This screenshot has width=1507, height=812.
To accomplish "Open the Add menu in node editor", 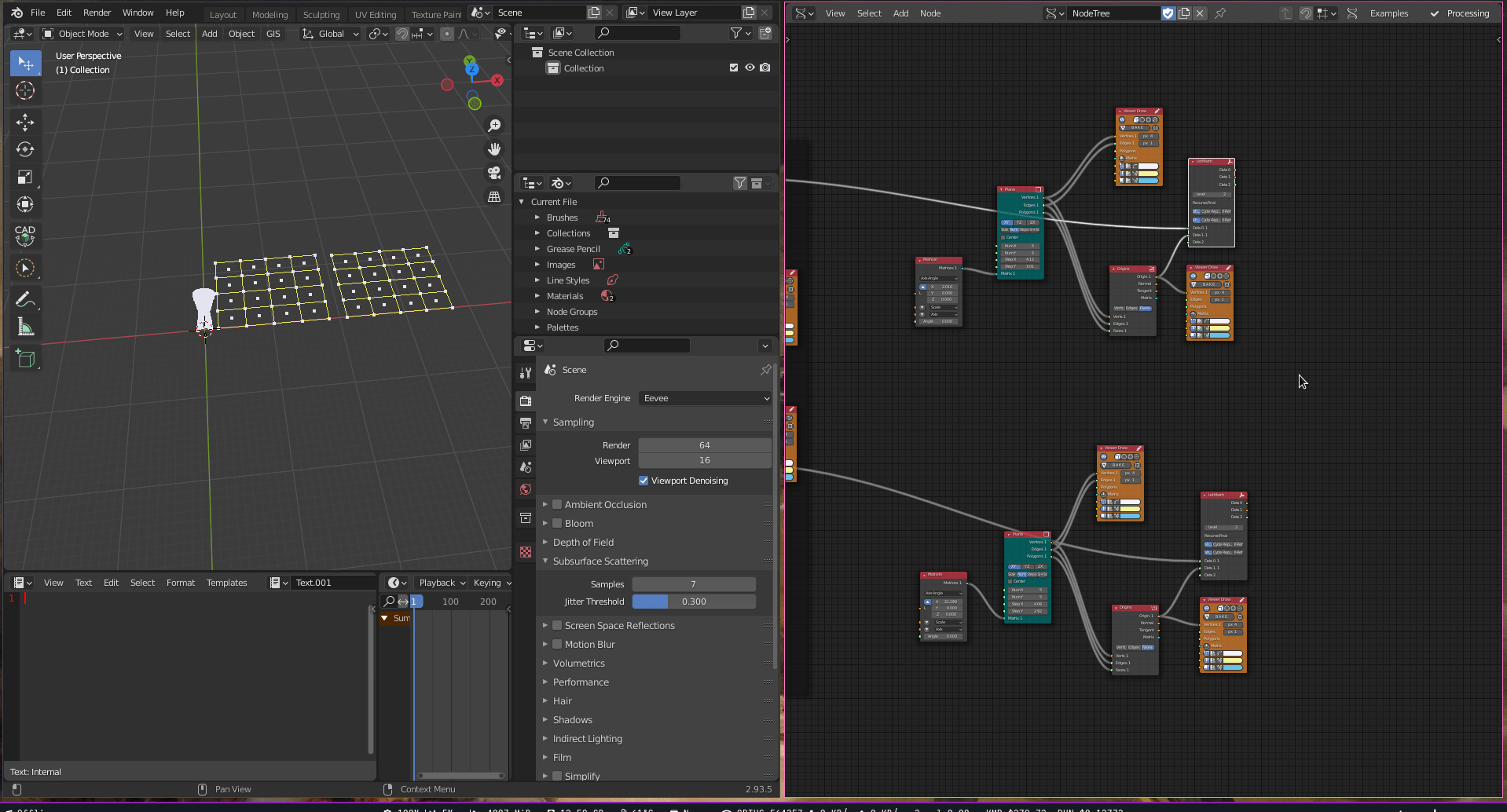I will pos(900,13).
